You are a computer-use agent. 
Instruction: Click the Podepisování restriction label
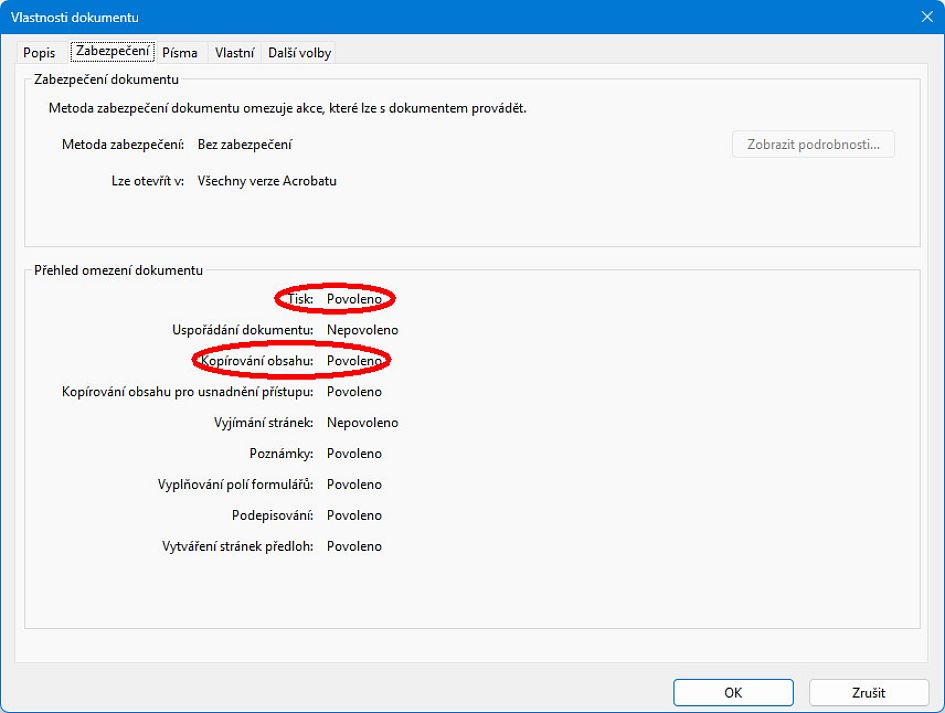coord(272,516)
